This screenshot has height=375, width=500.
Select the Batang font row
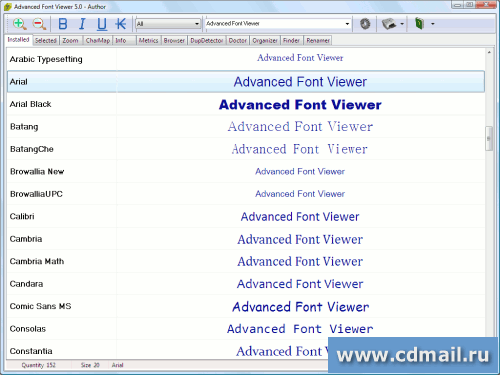(x=246, y=127)
